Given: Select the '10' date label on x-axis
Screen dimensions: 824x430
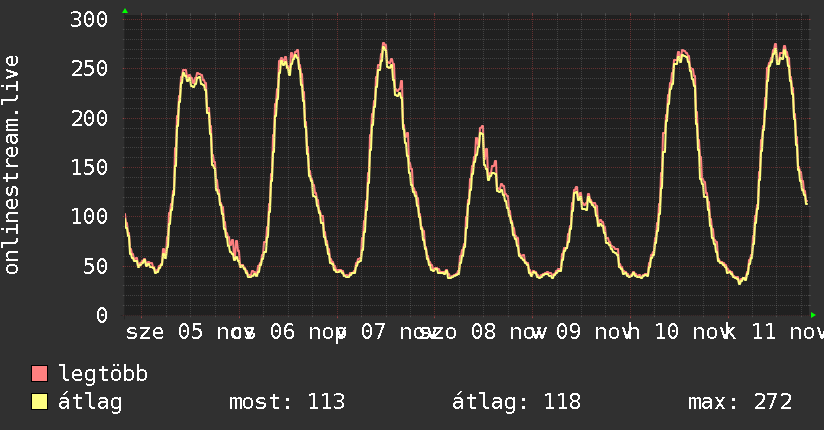Looking at the screenshot, I should (666, 331).
